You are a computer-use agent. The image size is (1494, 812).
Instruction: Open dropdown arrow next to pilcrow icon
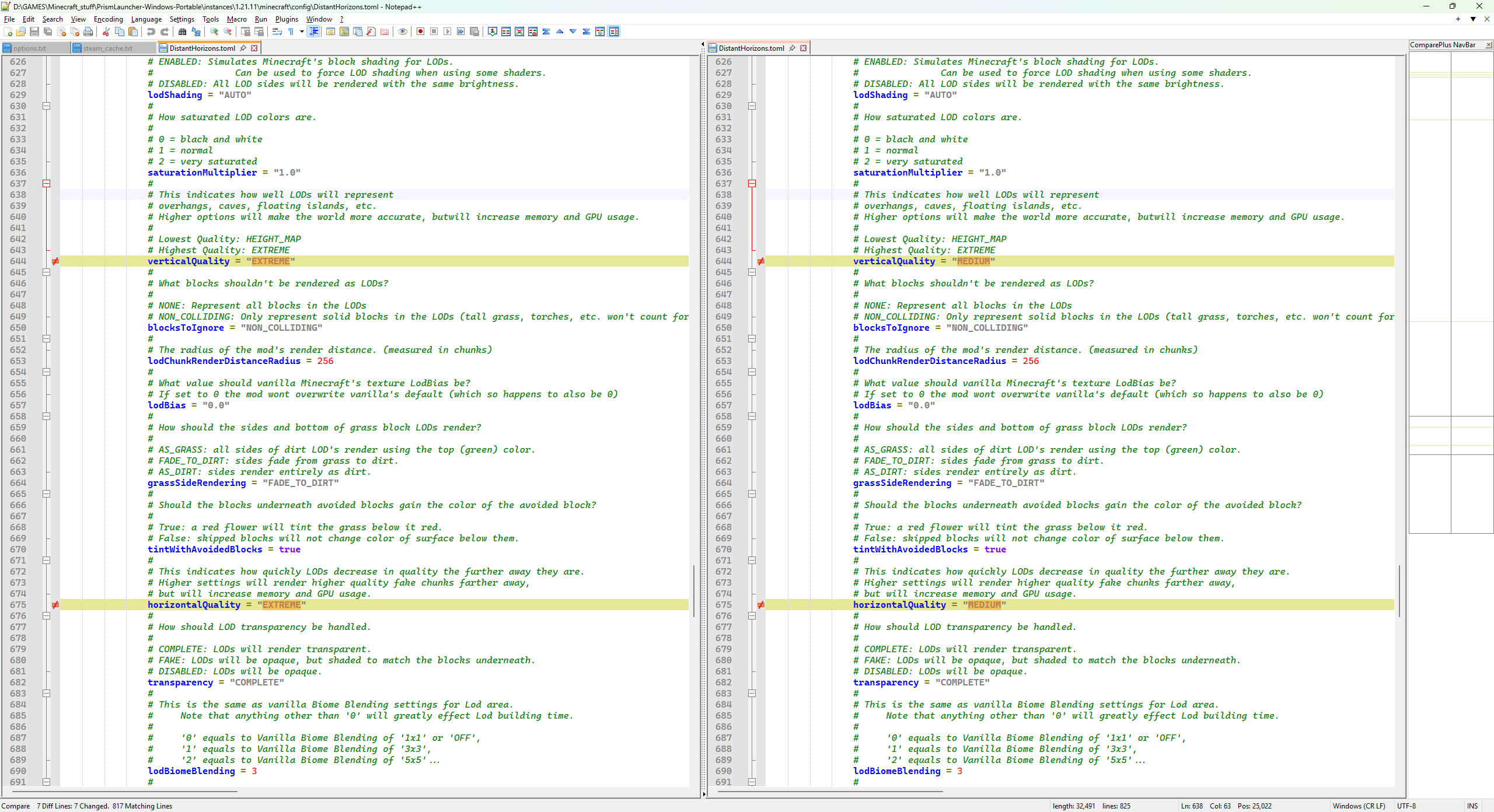pyautogui.click(x=302, y=32)
